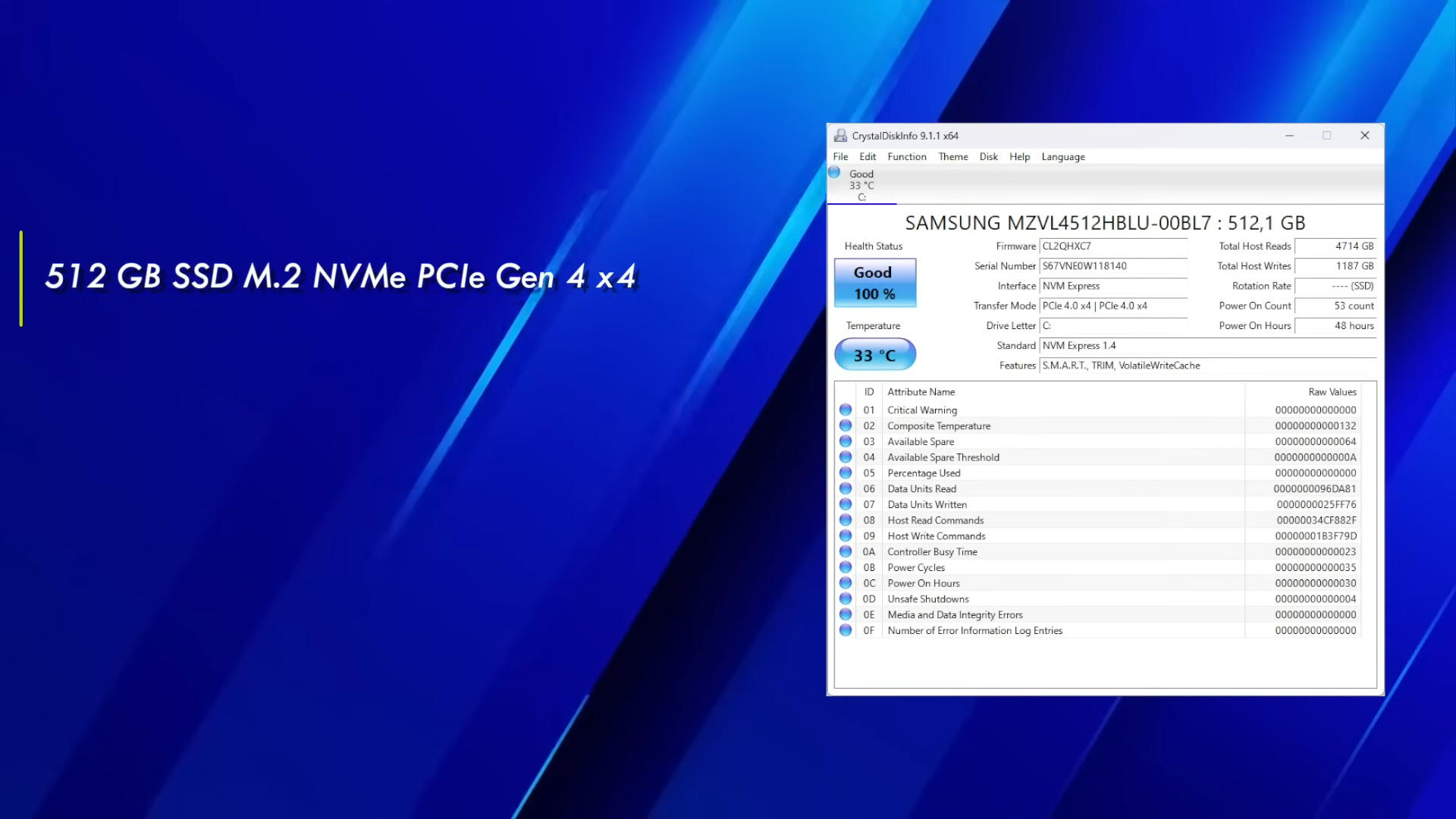Viewport: 1456px width, 819px height.
Task: Click the status orb beside Power Cycles
Action: tap(846, 567)
